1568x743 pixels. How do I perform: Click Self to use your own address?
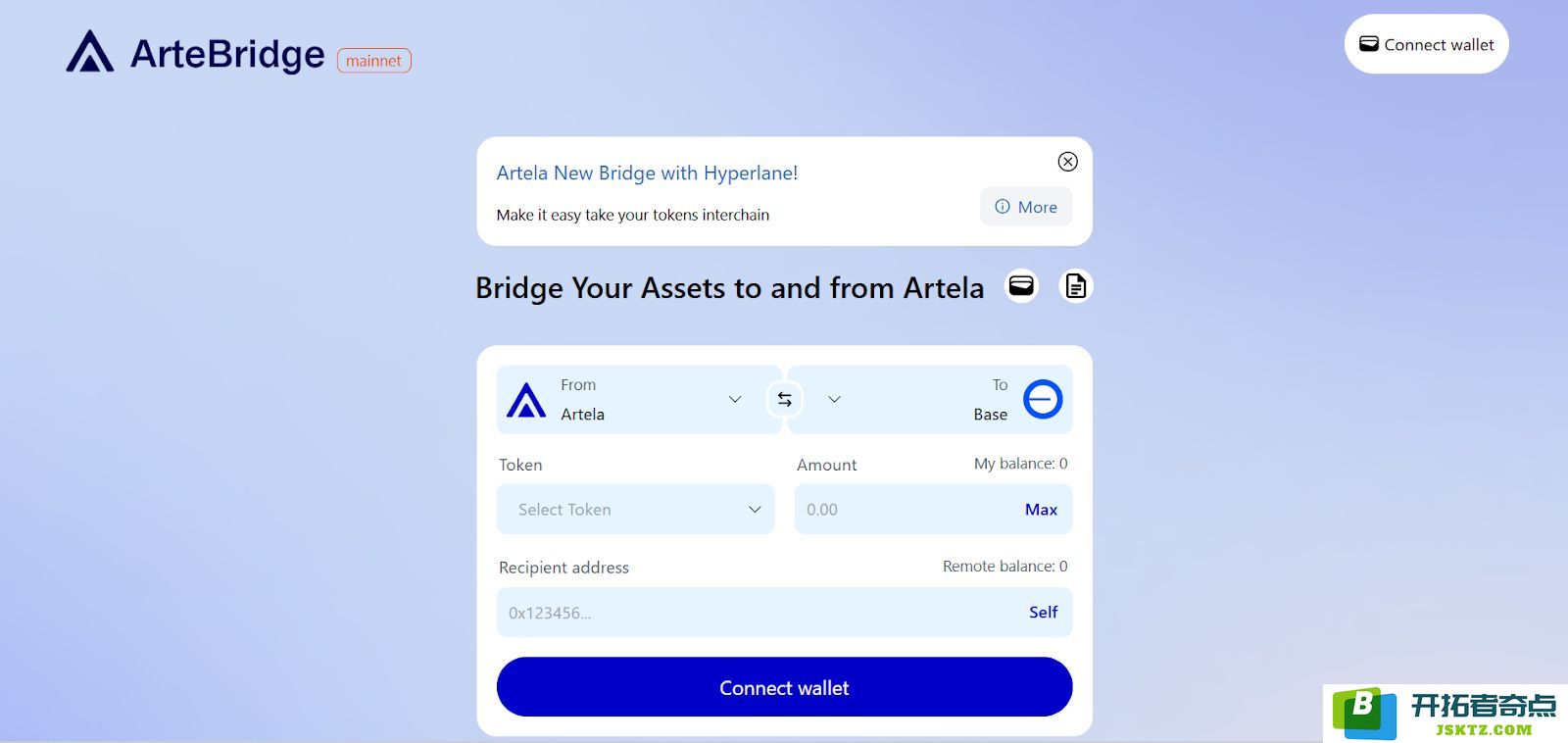[1043, 612]
